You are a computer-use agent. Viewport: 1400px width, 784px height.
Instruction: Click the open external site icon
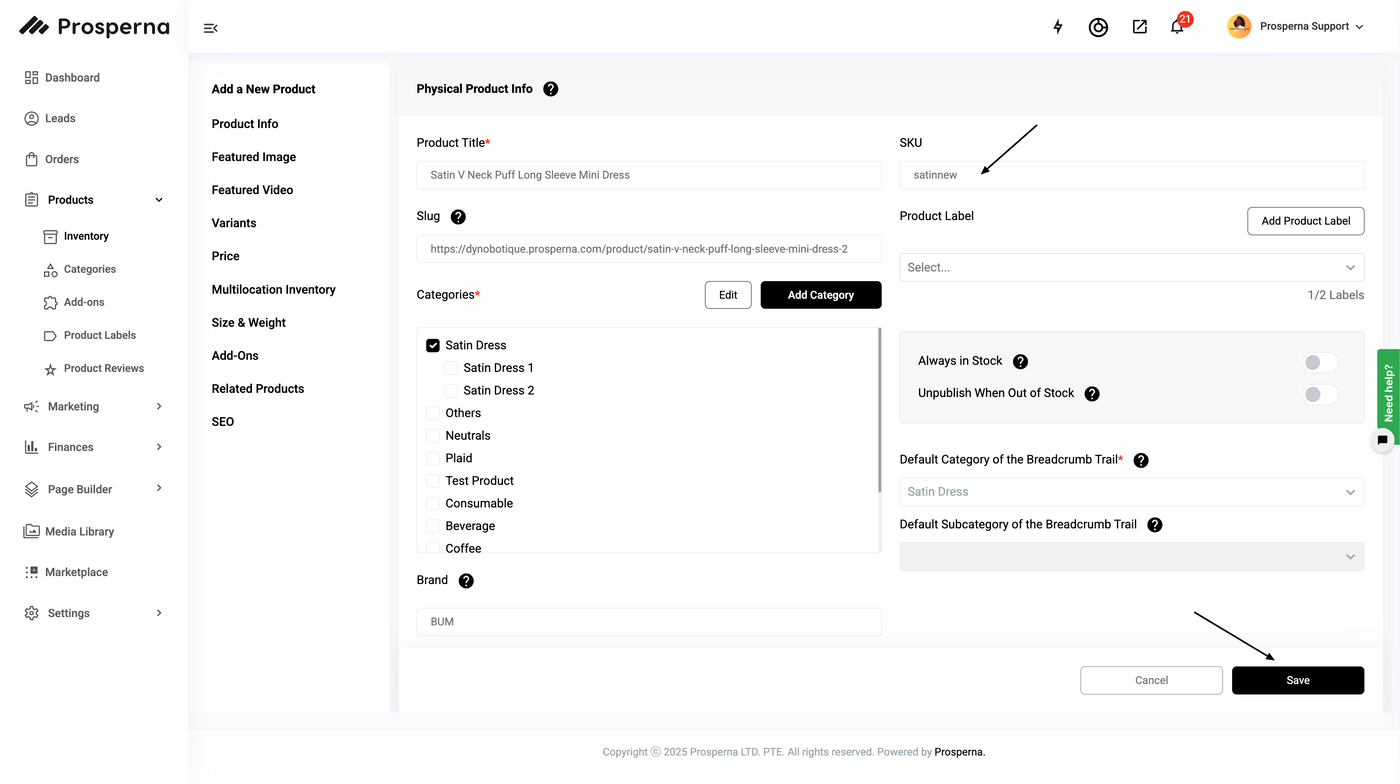point(1139,27)
